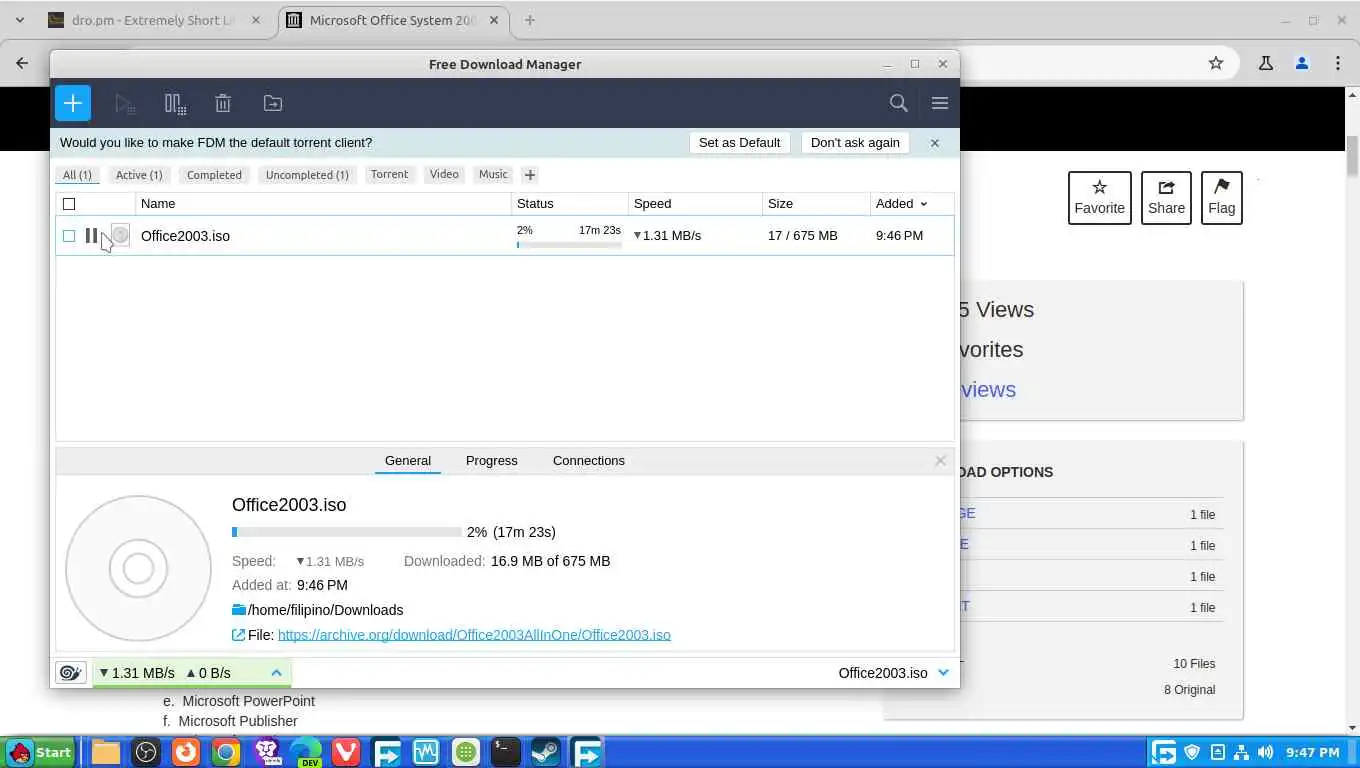Click the blue folder icon next to download path
Viewport: 1360px width, 768px height.
pos(239,610)
